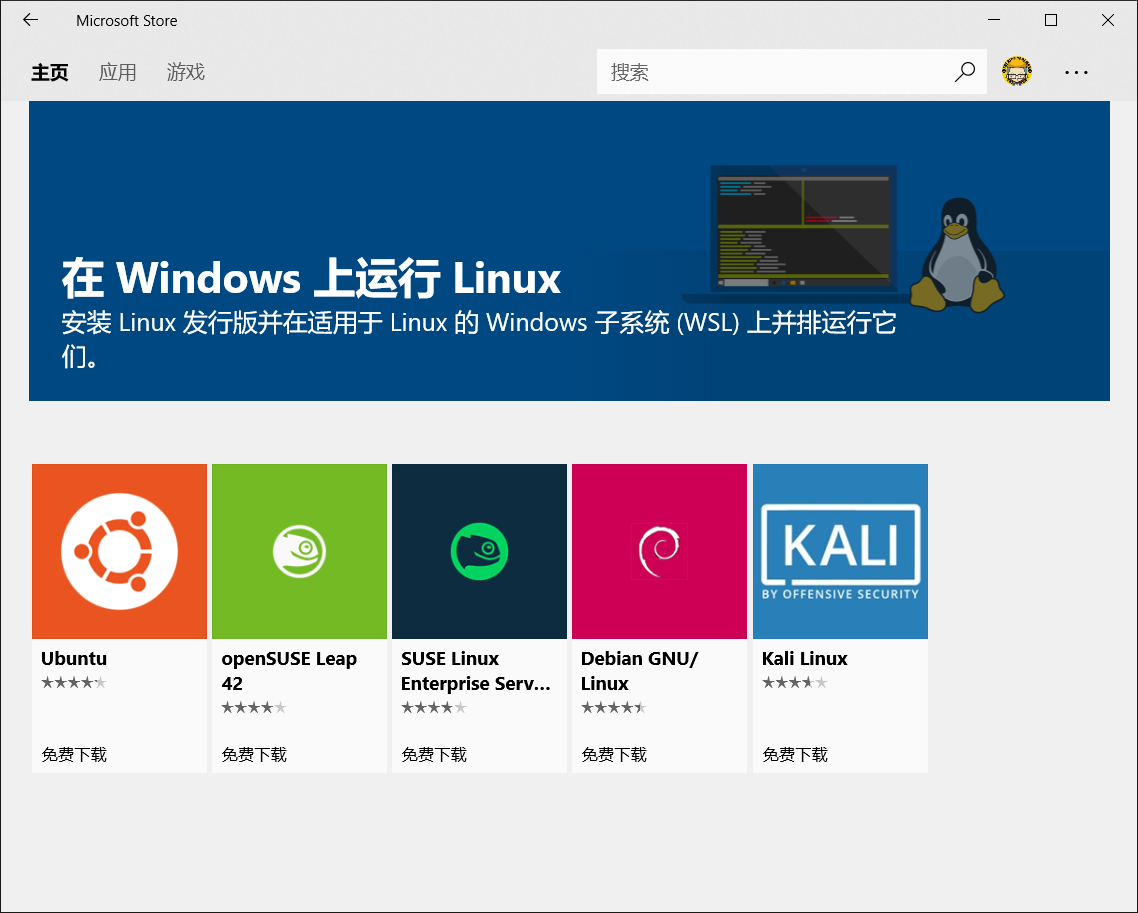Click the Debian swirl logo tile
The image size is (1138, 913).
(659, 551)
